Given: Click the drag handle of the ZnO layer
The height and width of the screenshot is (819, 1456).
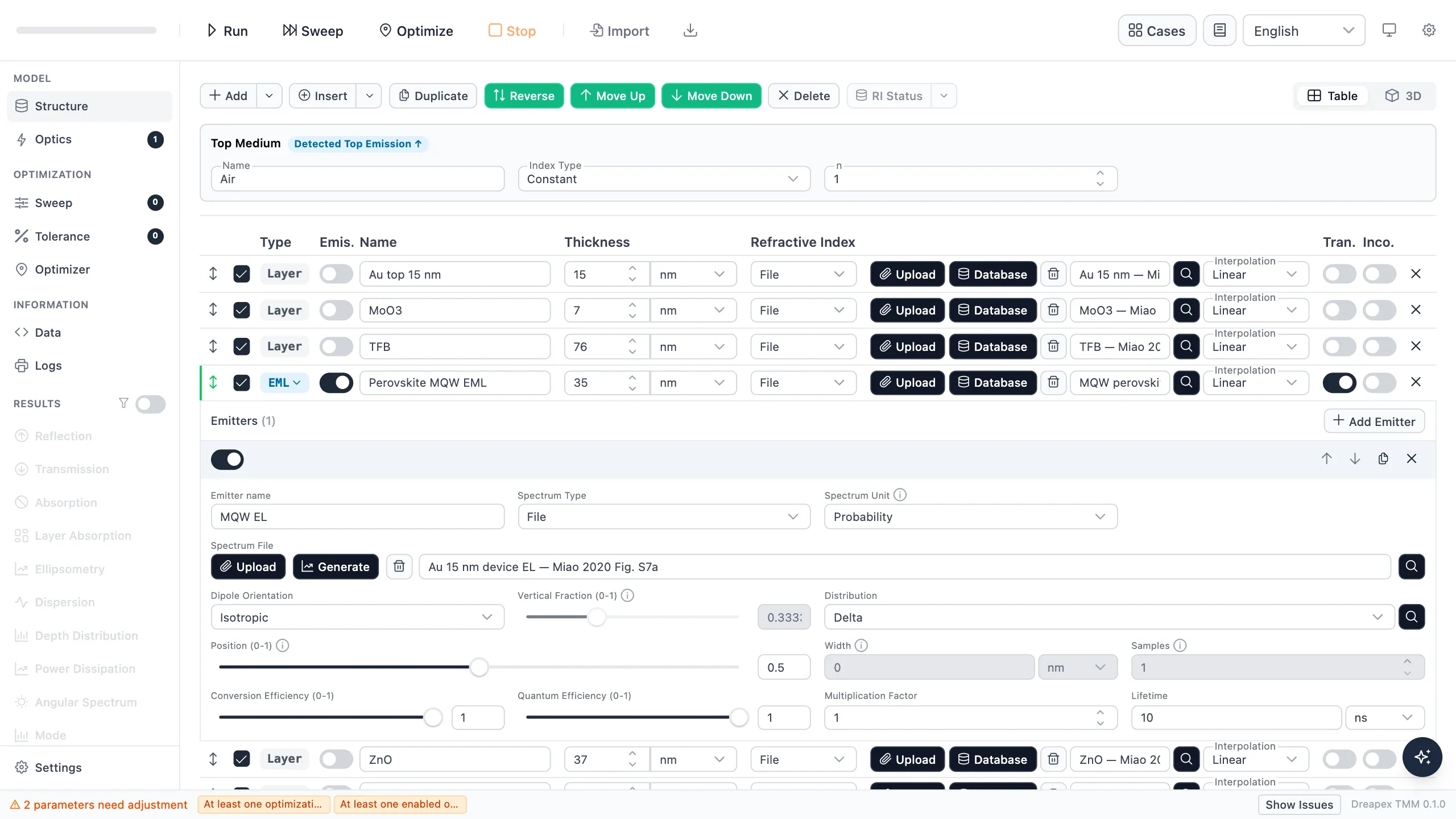Looking at the screenshot, I should click(213, 759).
